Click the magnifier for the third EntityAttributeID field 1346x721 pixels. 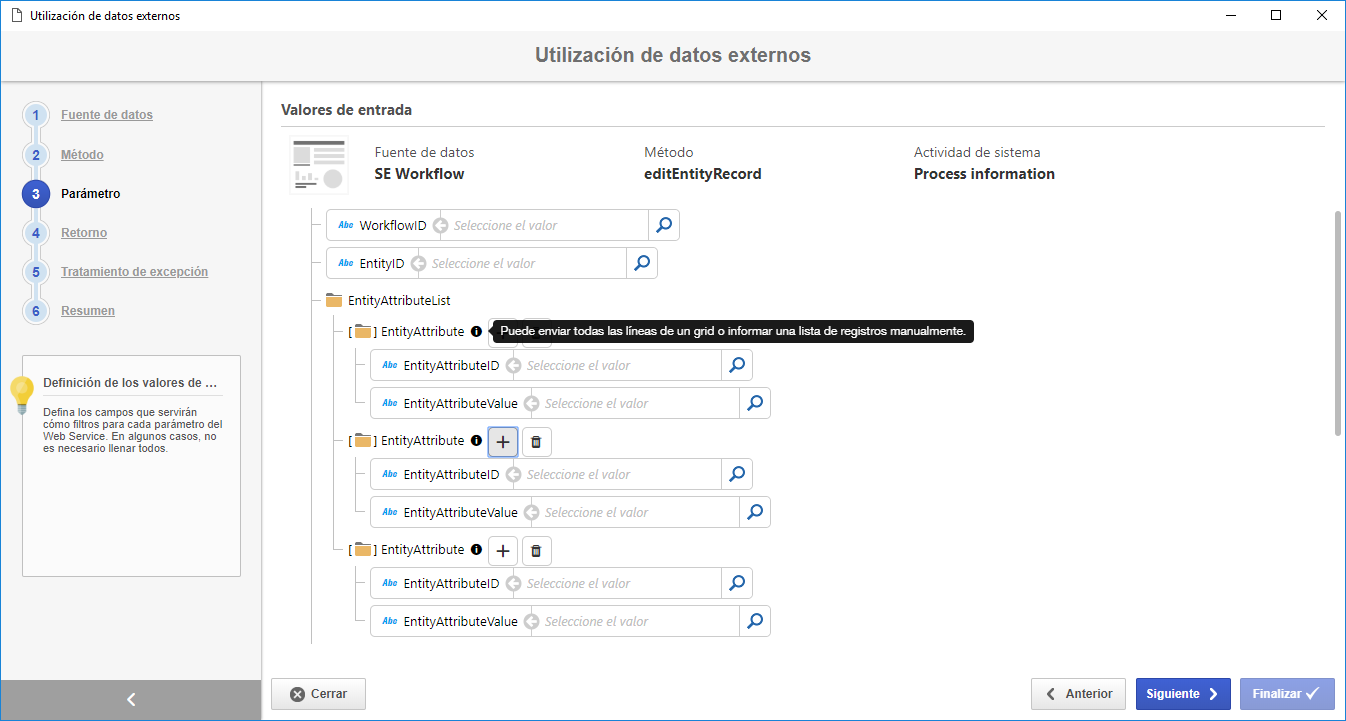point(737,583)
